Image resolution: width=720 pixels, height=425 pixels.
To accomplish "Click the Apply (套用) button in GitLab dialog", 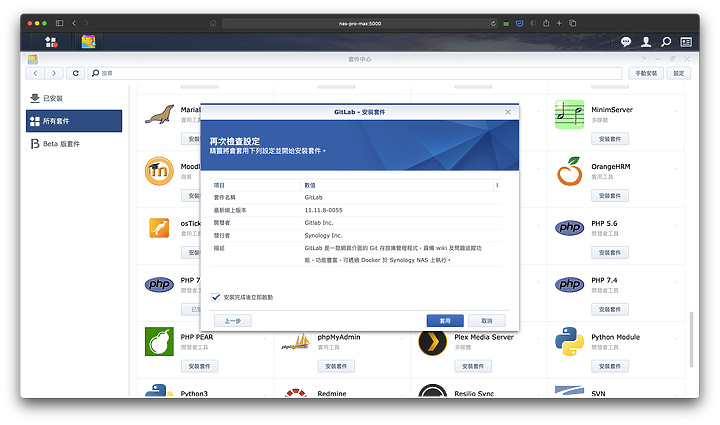I will 445,321.
